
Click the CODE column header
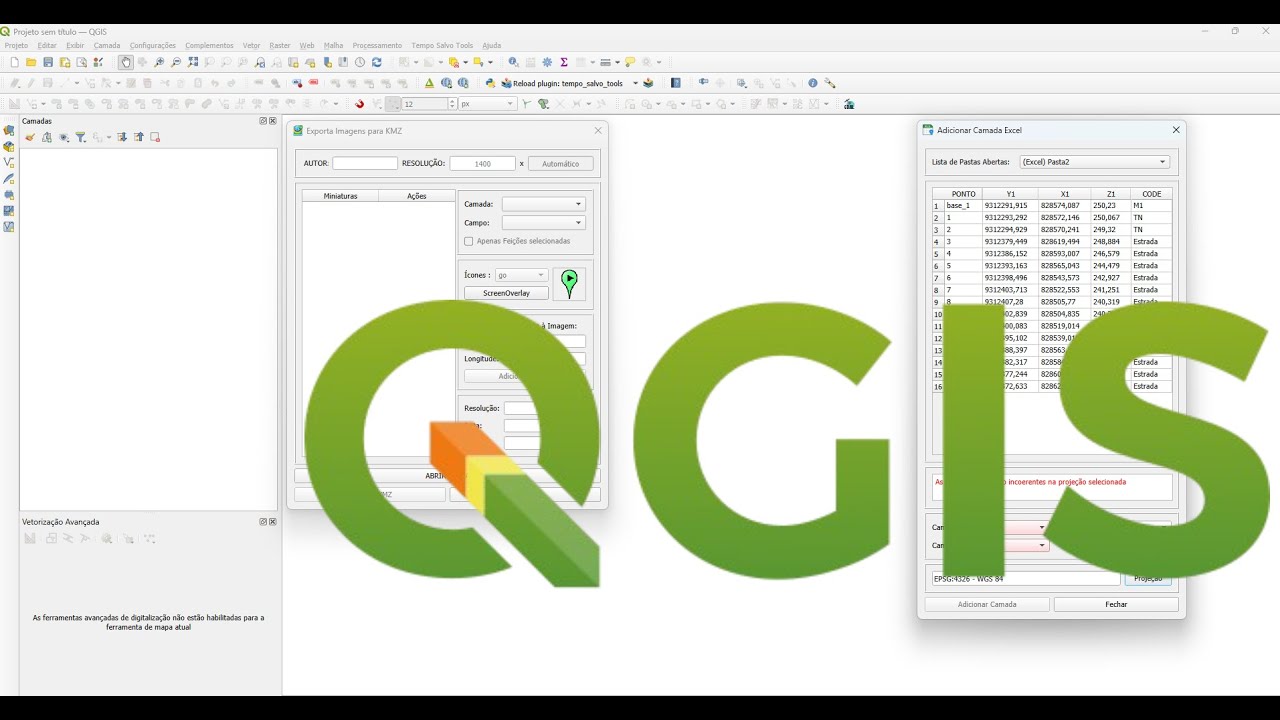[1151, 194]
